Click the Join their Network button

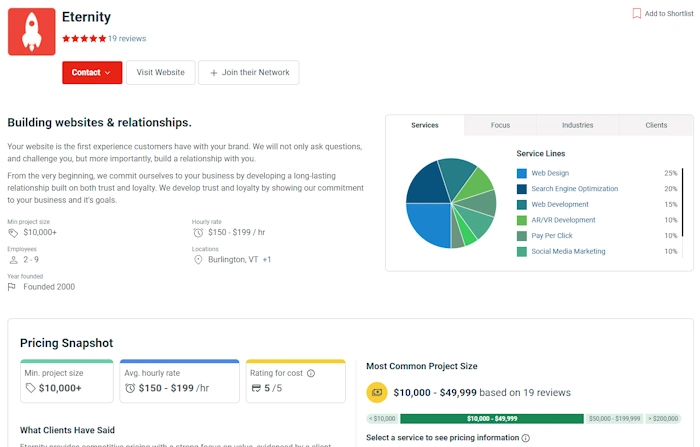point(249,72)
